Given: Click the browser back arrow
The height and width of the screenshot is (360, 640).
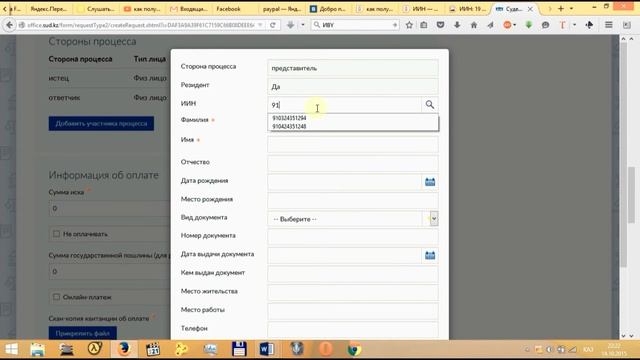Looking at the screenshot, I should click(9, 25).
